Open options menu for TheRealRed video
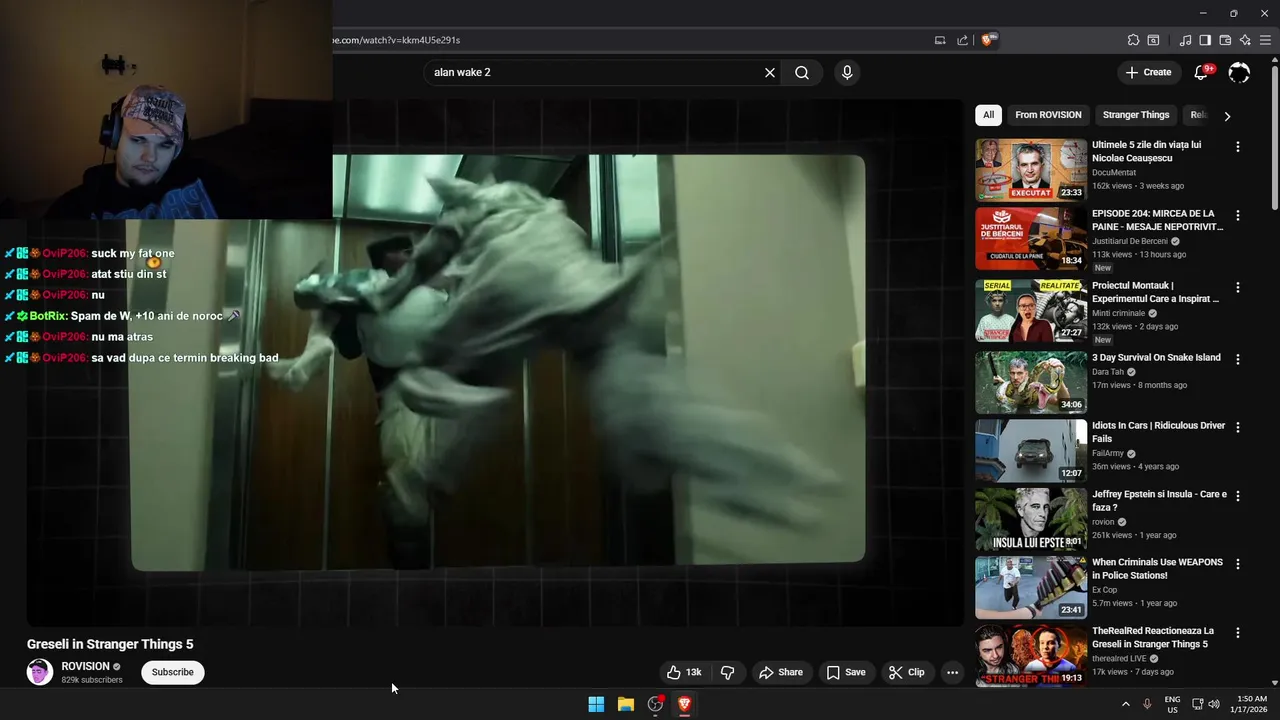The width and height of the screenshot is (1280, 720). (1238, 633)
